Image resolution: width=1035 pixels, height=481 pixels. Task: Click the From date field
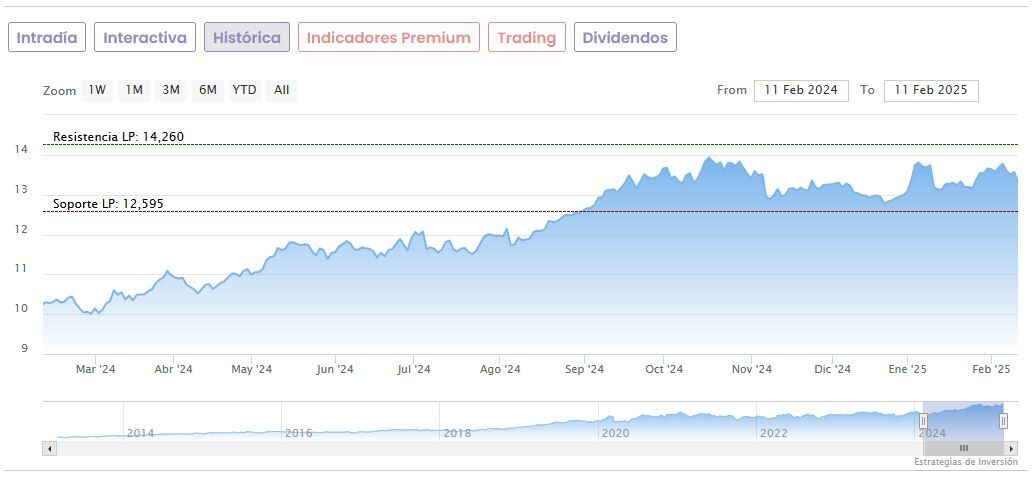(x=801, y=90)
